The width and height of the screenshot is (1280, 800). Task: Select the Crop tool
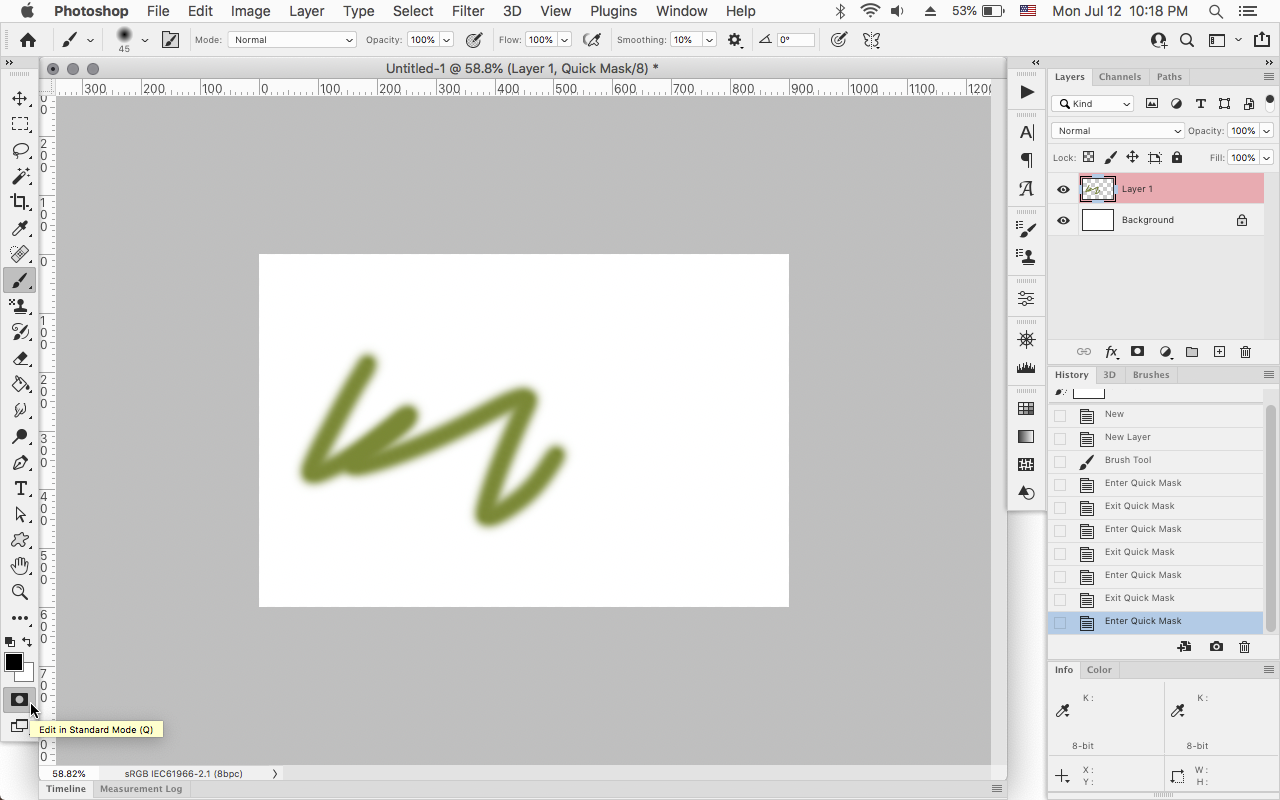point(20,202)
